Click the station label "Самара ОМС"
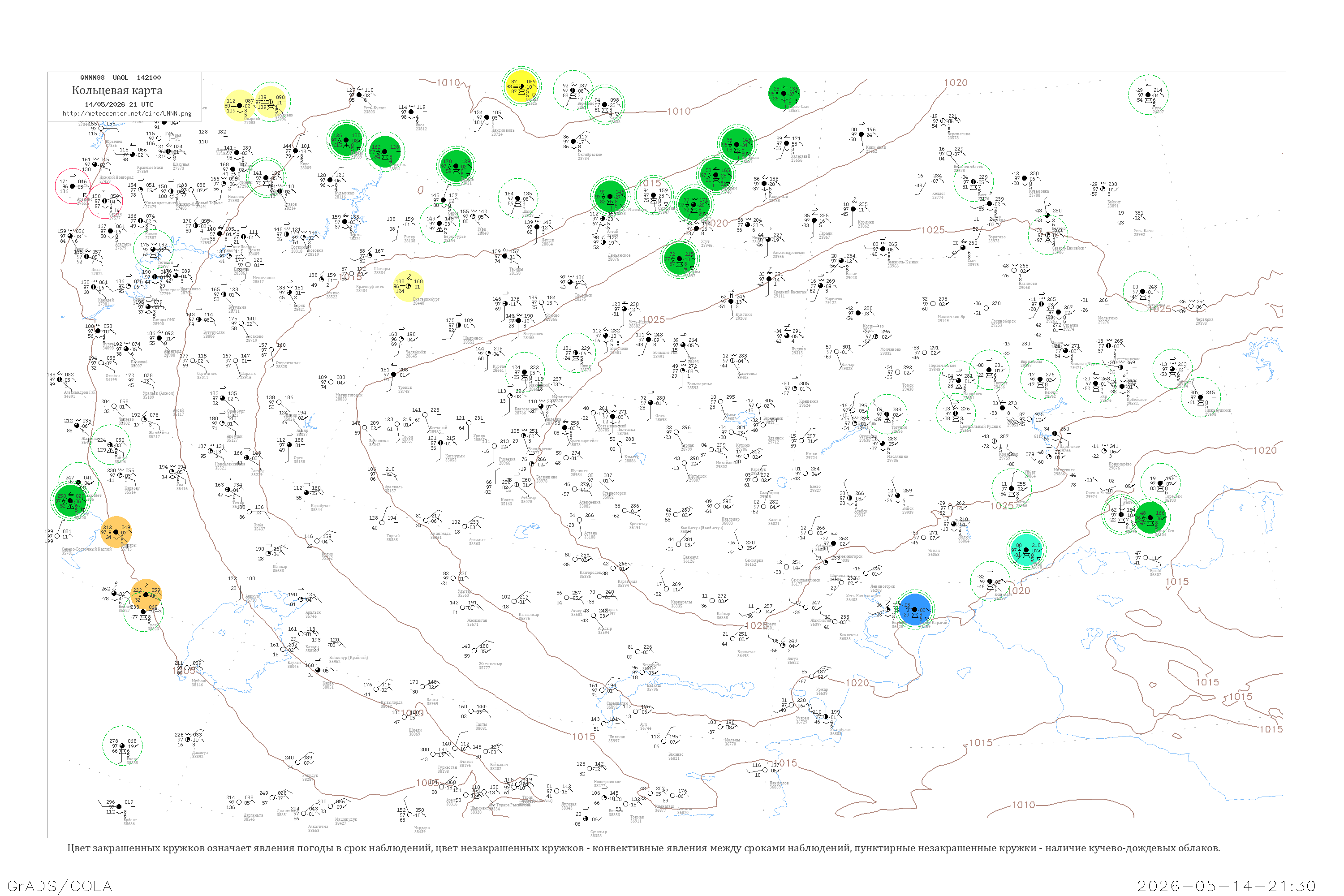 click(164, 320)
